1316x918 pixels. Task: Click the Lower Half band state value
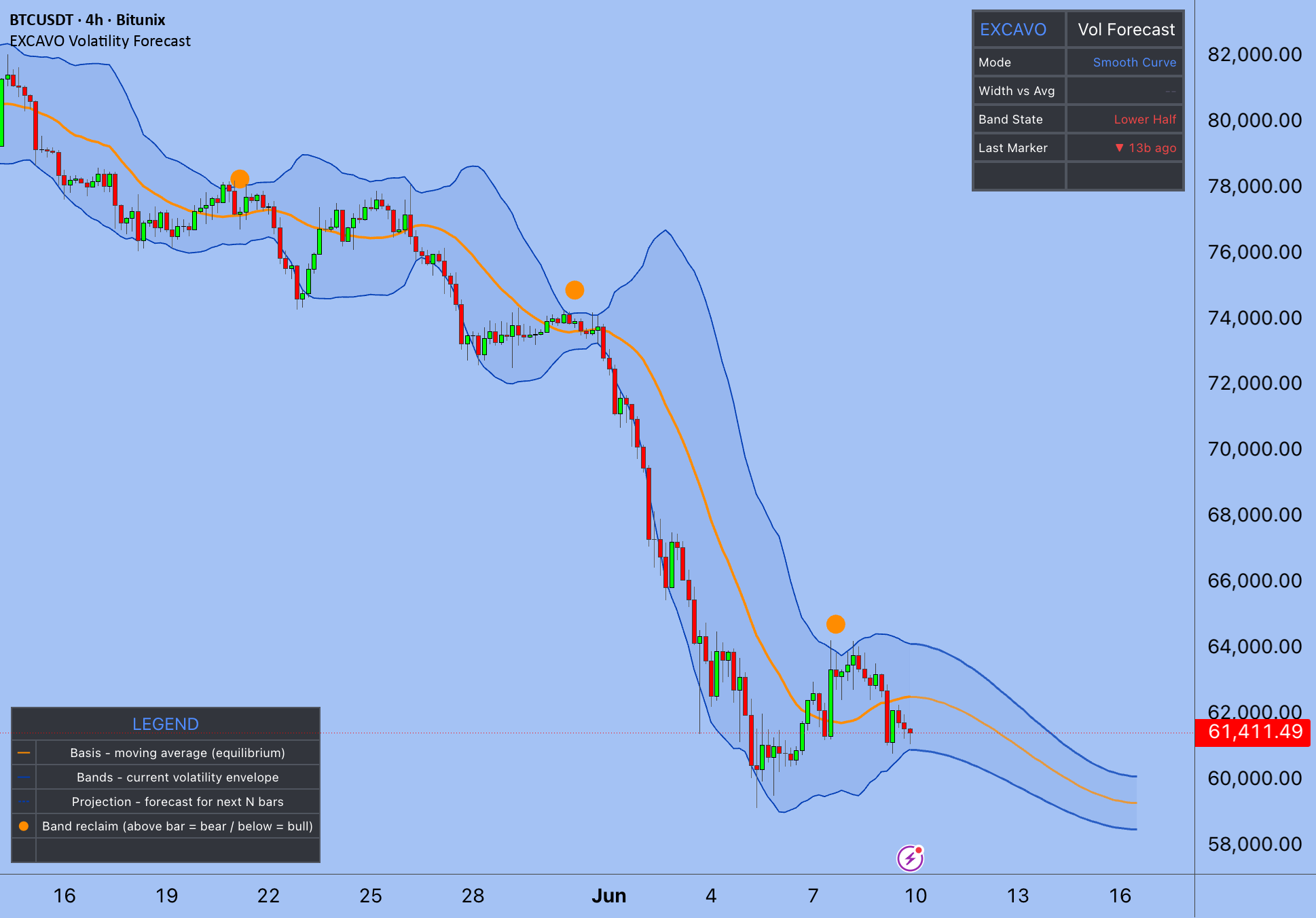pos(1145,120)
